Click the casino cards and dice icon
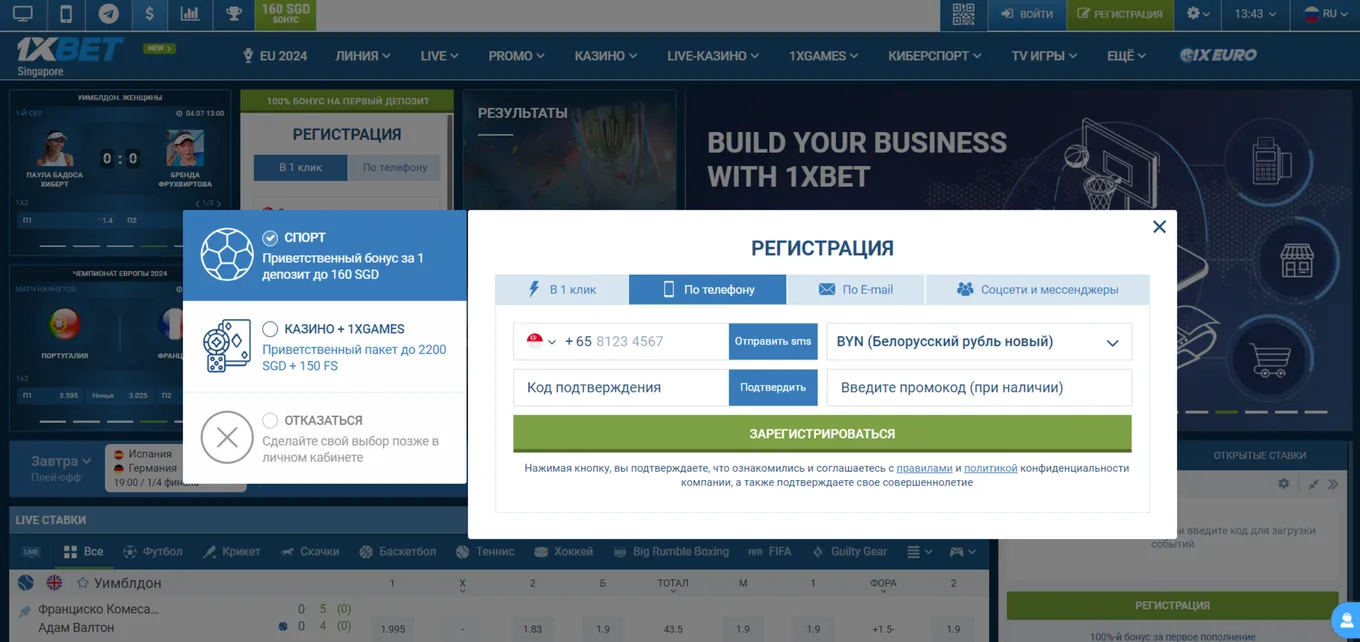This screenshot has height=642, width=1360. coord(227,347)
